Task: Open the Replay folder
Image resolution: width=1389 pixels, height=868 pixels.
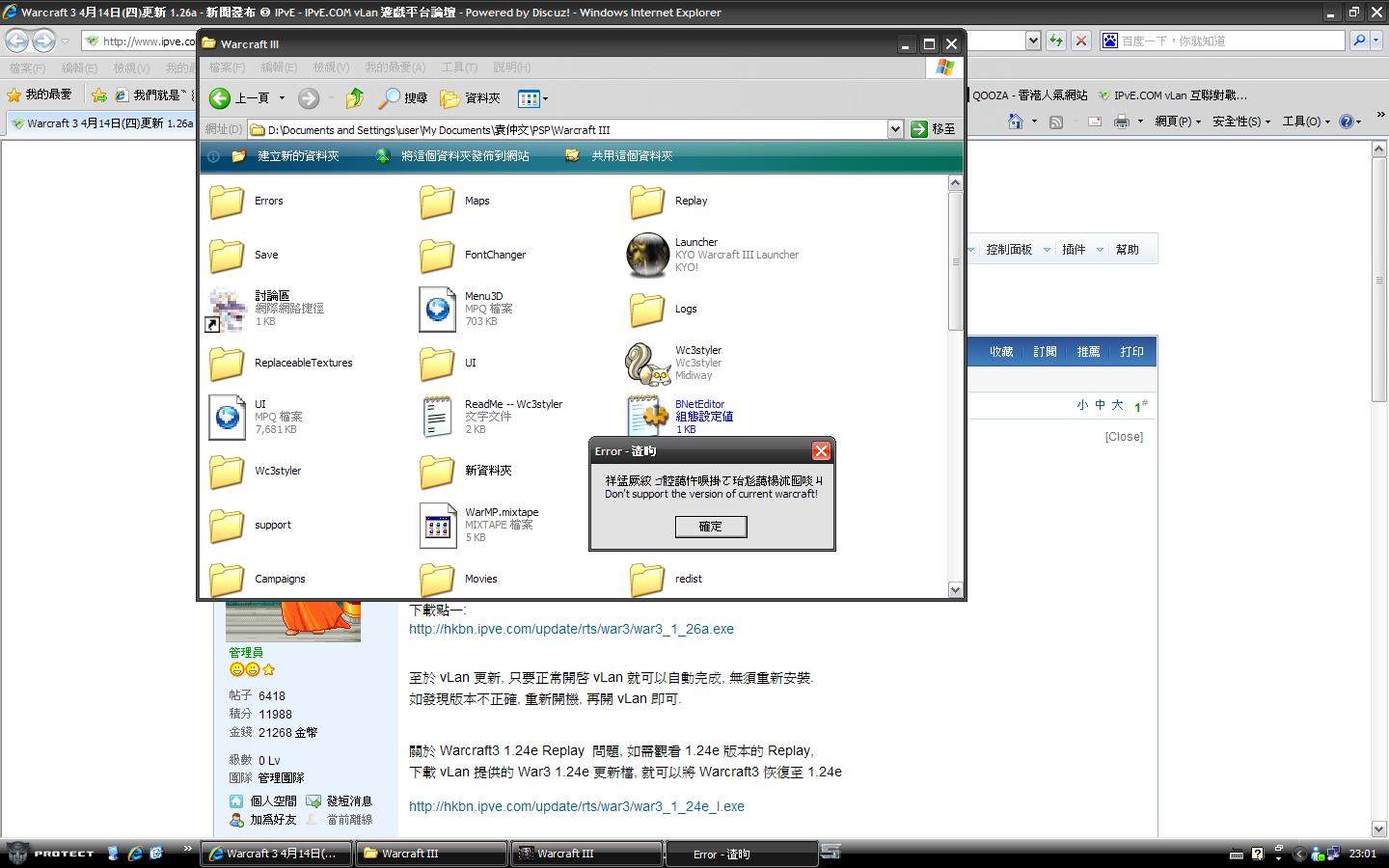Action: (647, 201)
